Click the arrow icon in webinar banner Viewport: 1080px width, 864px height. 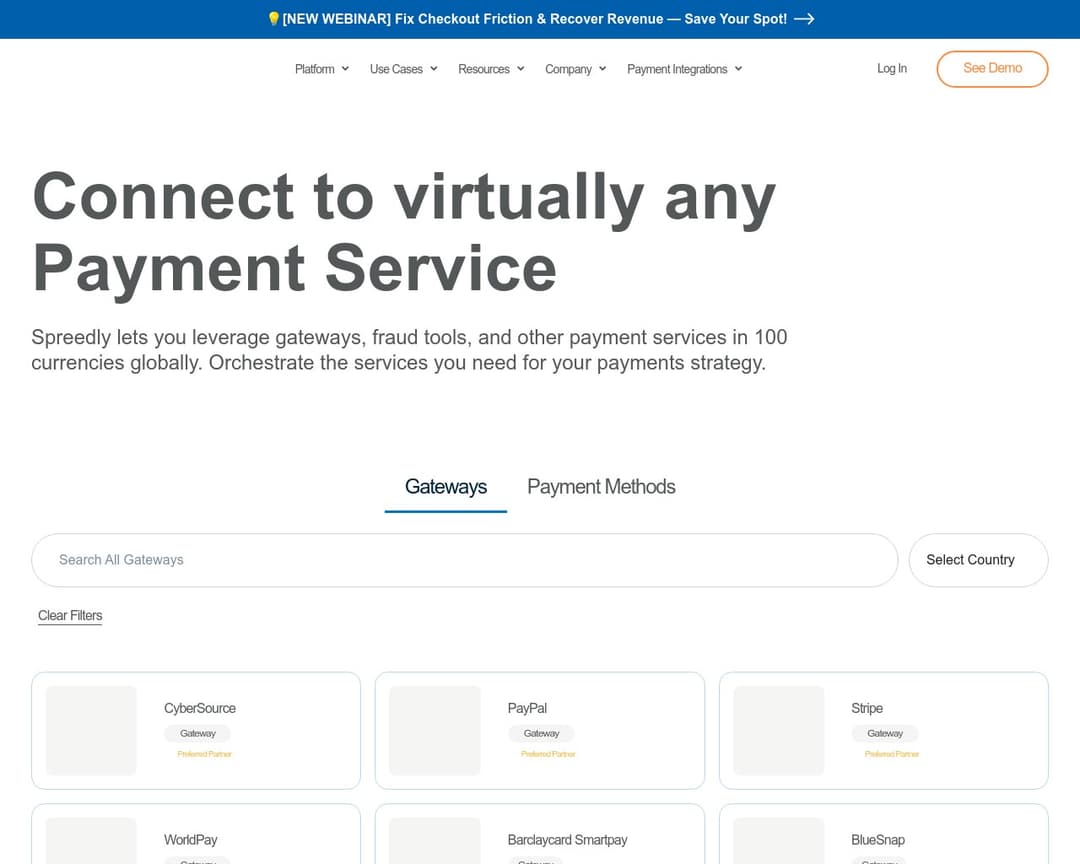tap(804, 19)
